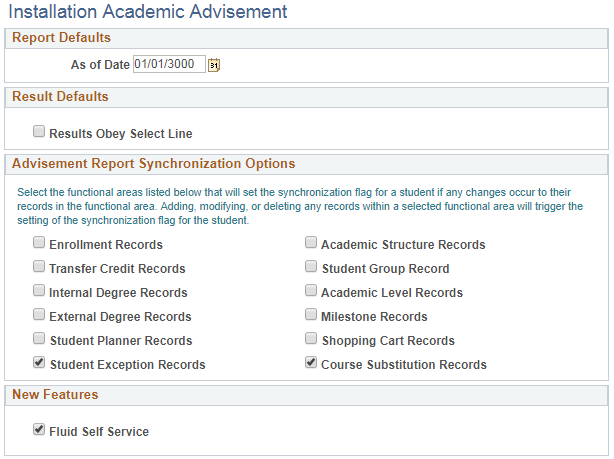Enable Results Obey Select Line checkbox

39,131
